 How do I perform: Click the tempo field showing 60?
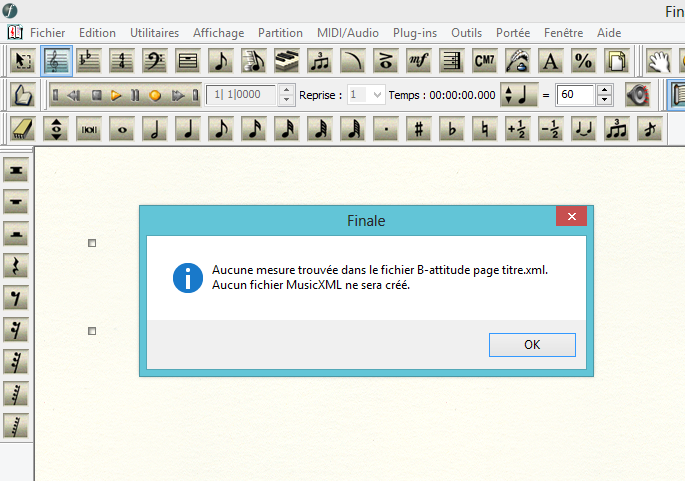click(575, 95)
